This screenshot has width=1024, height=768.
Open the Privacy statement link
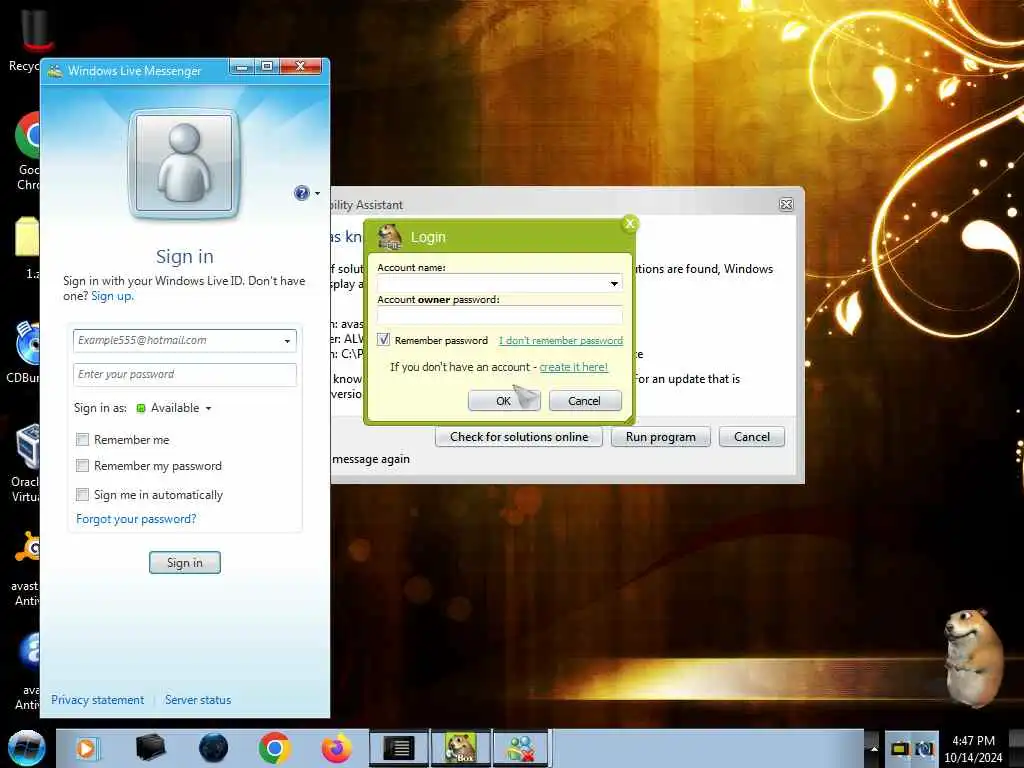pyautogui.click(x=97, y=700)
